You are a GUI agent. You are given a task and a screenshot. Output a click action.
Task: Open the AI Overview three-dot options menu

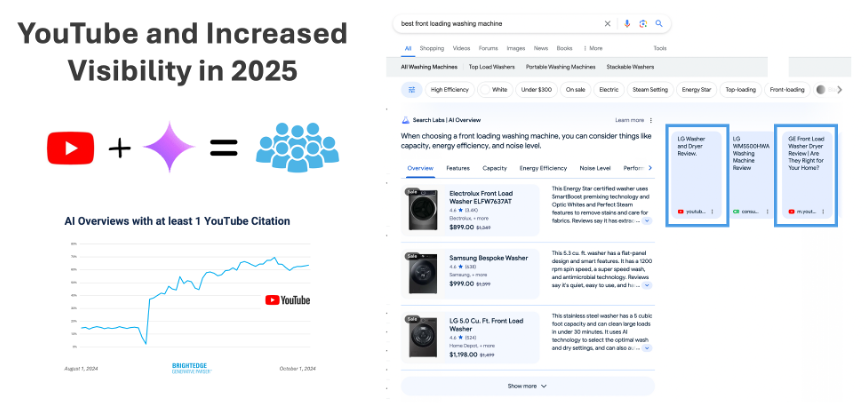click(652, 120)
